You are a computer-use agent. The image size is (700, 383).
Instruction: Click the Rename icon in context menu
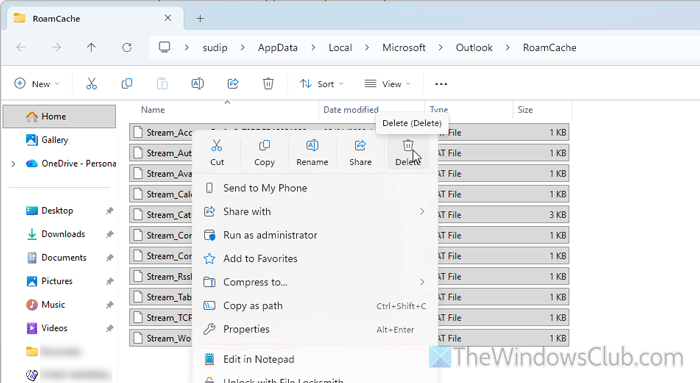point(312,146)
